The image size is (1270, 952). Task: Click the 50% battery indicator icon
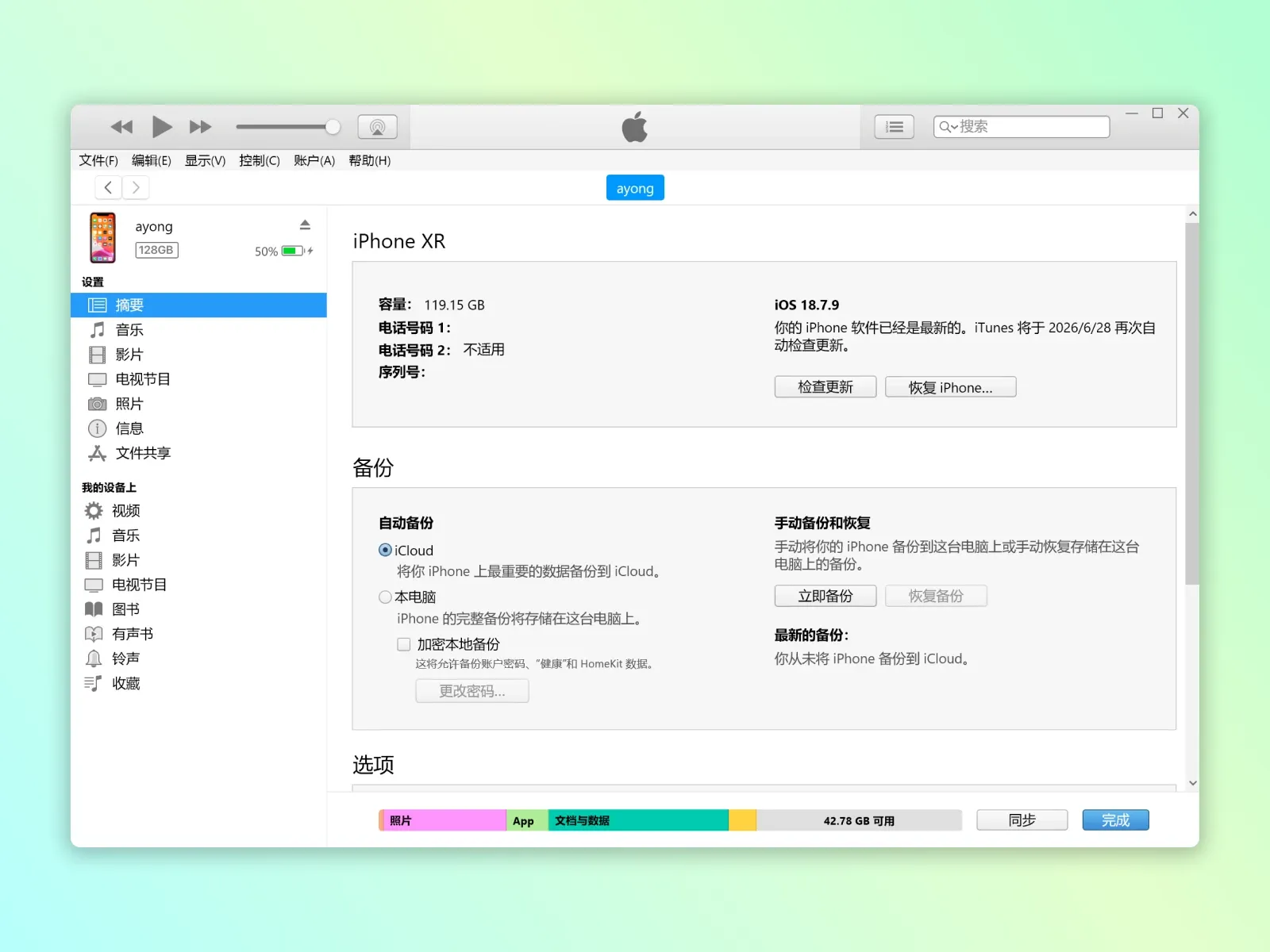(x=293, y=251)
